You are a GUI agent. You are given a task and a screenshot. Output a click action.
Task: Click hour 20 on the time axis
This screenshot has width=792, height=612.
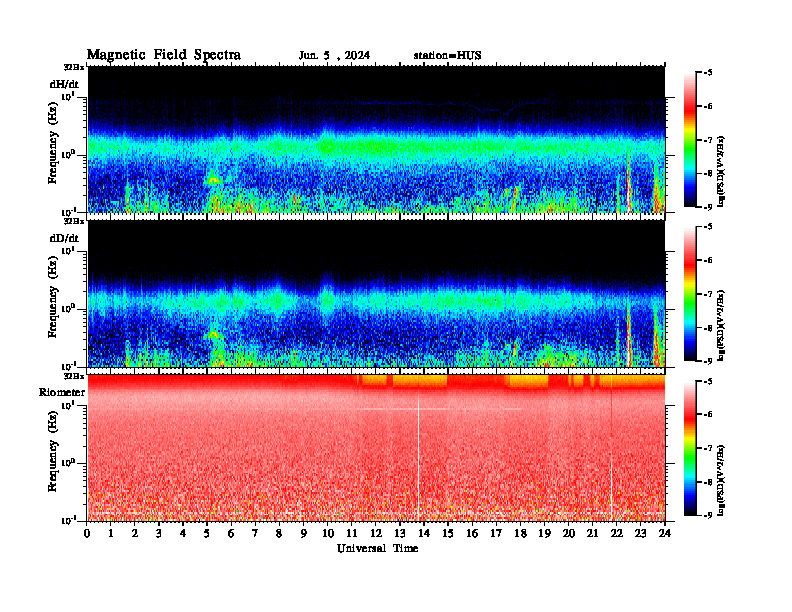coord(569,533)
